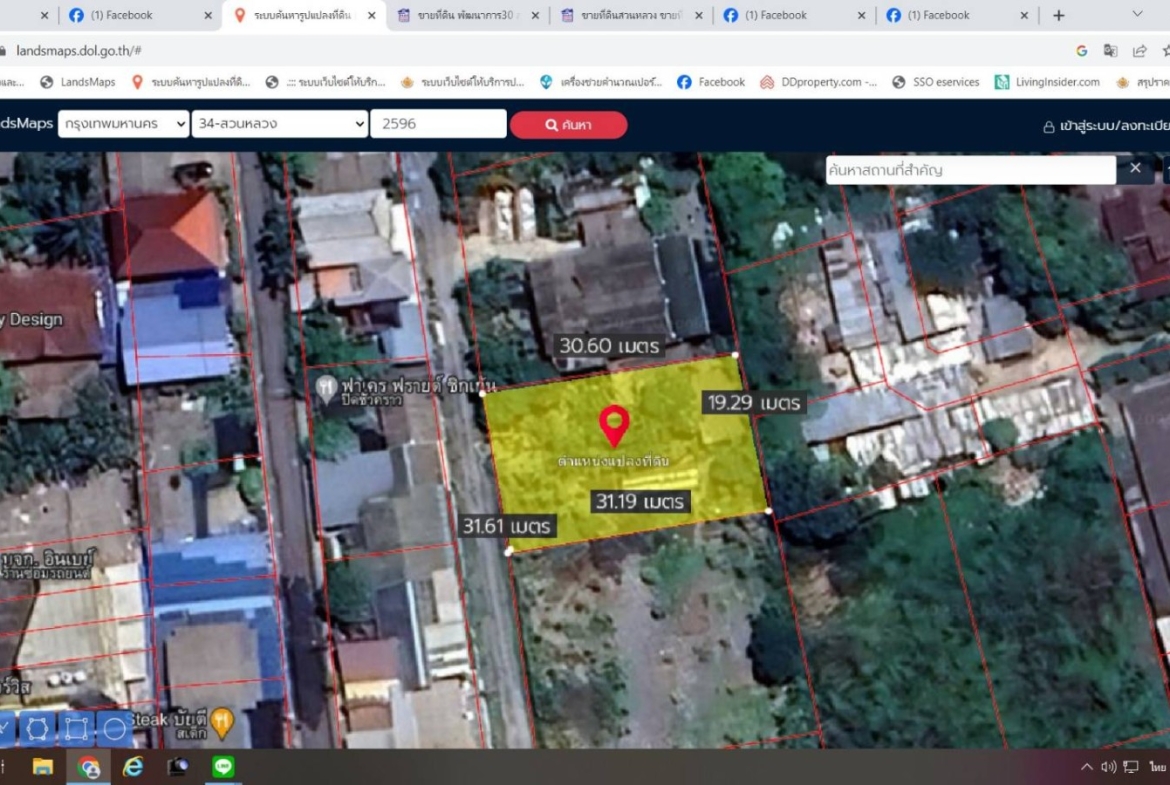This screenshot has height=785, width=1170.
Task: Show hidden system tray icons
Action: tap(1086, 766)
